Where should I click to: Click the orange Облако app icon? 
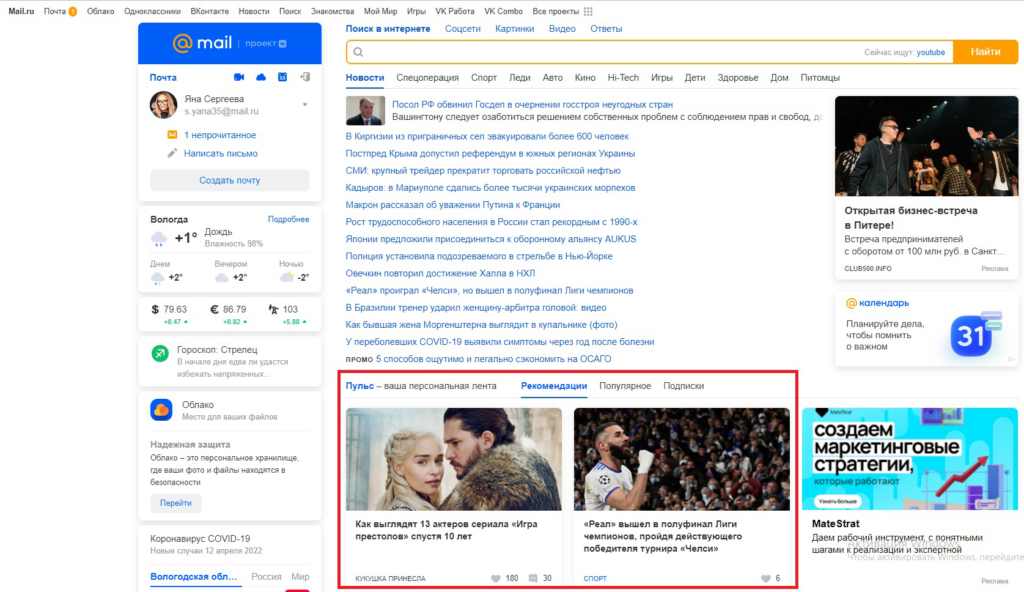coord(161,409)
